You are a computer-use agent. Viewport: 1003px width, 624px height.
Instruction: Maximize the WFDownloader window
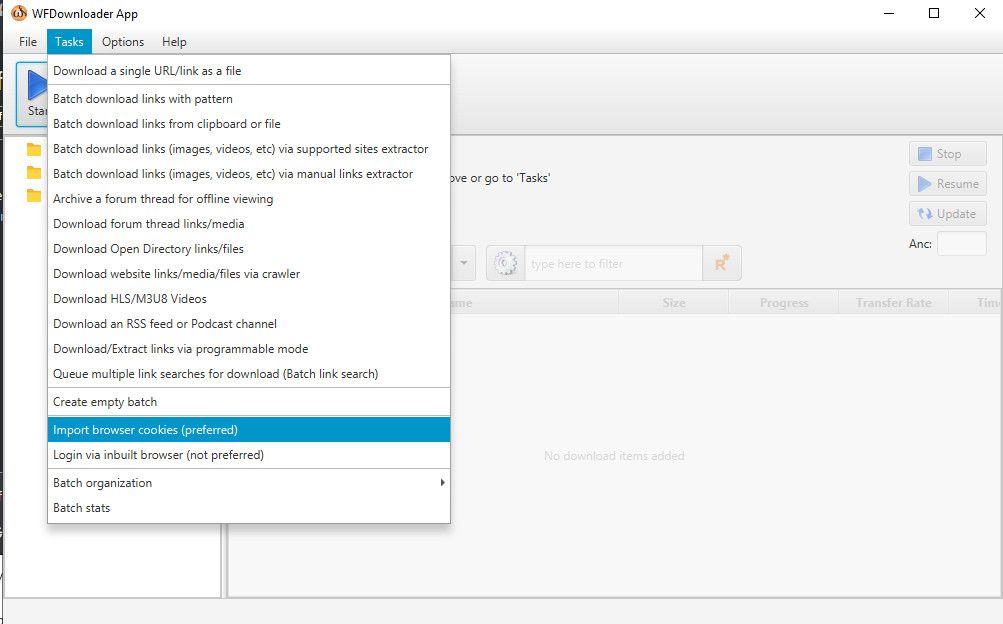tap(934, 13)
